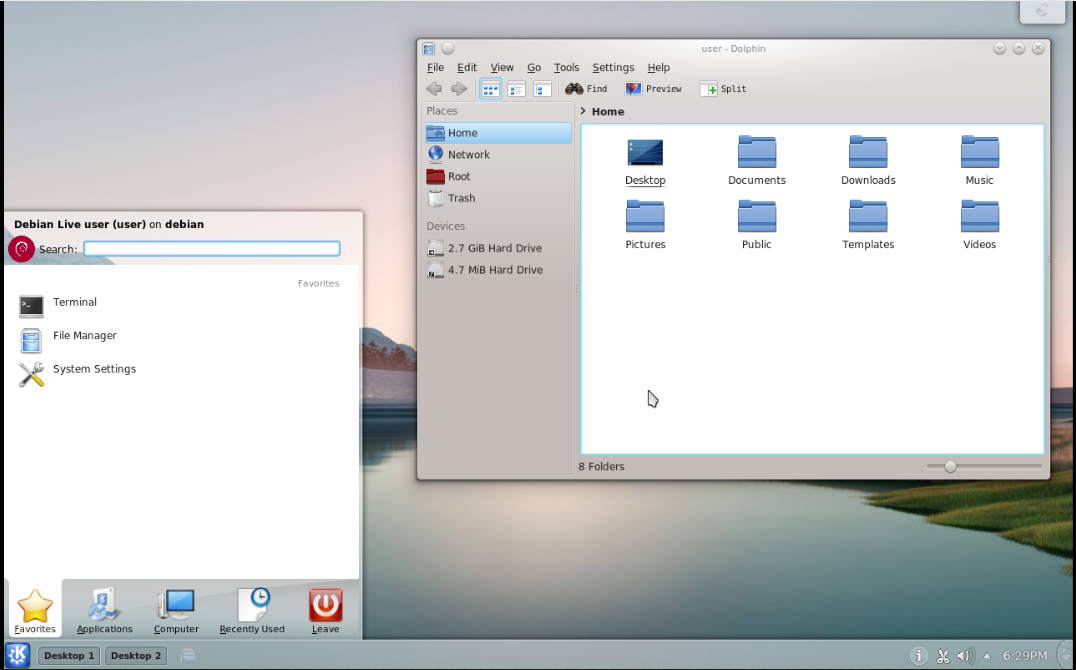Open the Settings menu
The image size is (1076, 670).
click(x=612, y=68)
